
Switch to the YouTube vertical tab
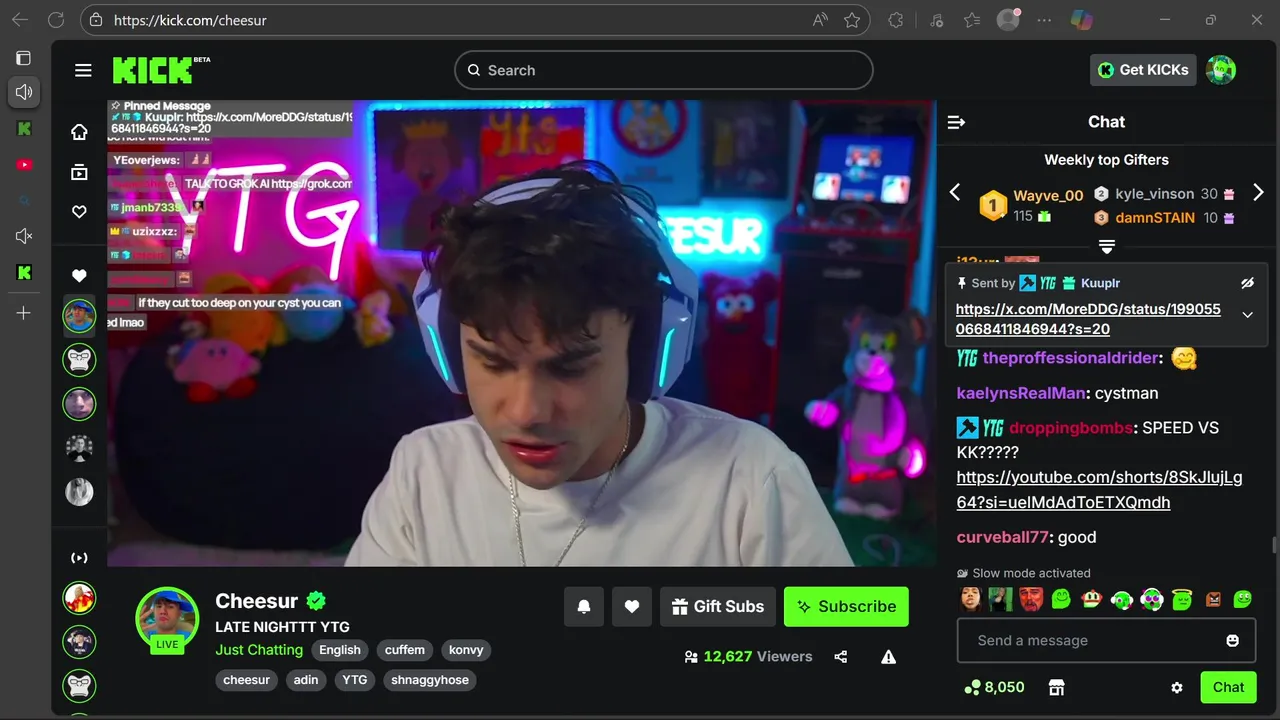click(24, 164)
